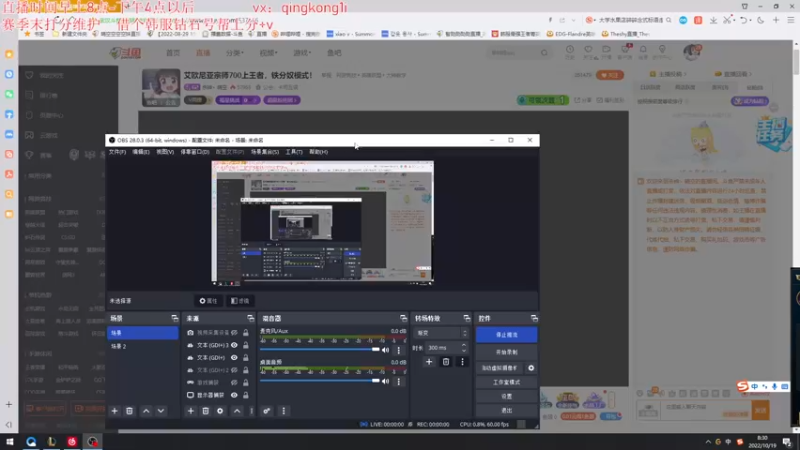The width and height of the screenshot is (800, 450).
Task: Open source filters (滤镜) button
Action: pos(240,301)
